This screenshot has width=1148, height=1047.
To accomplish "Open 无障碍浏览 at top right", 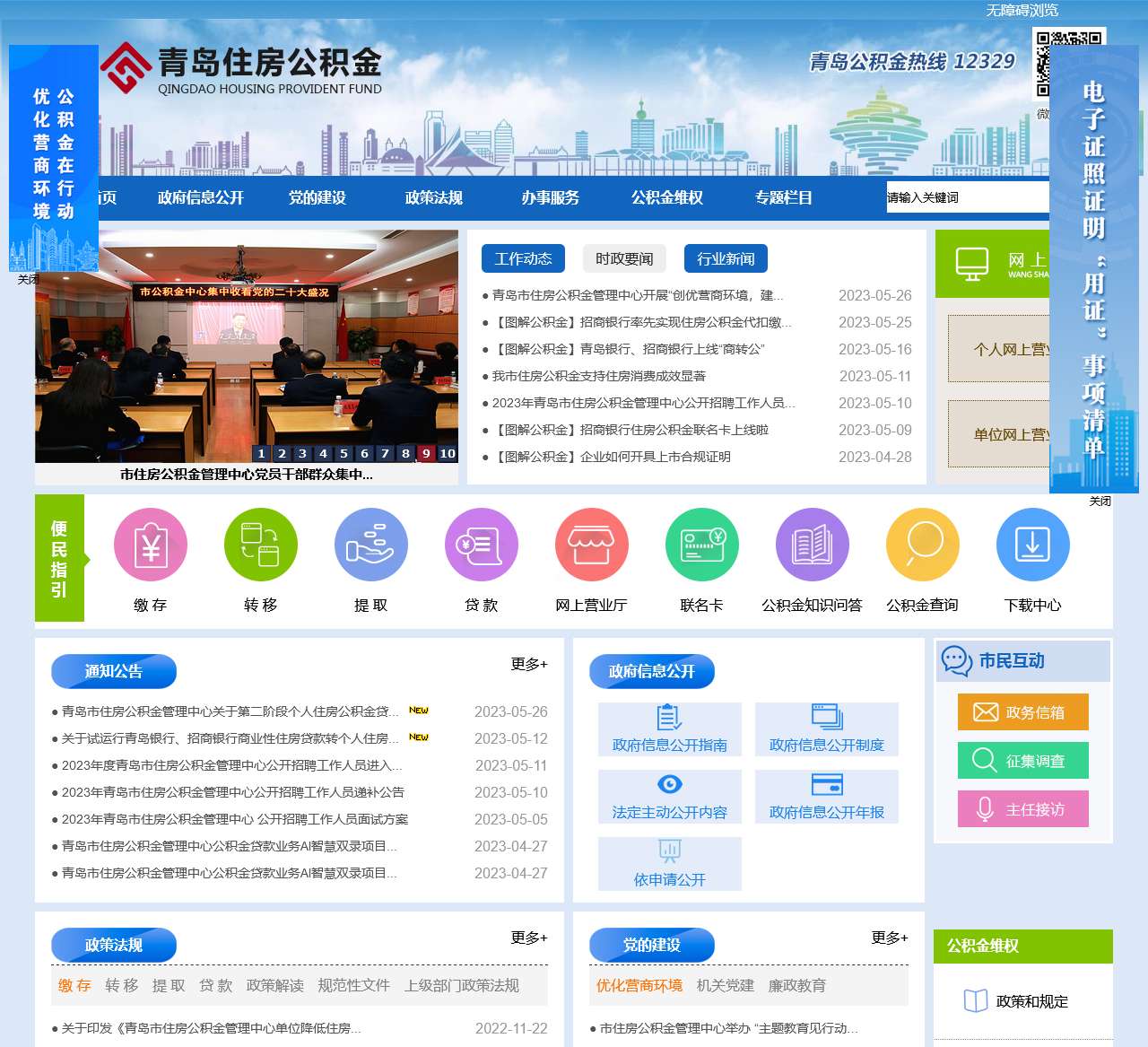I will click(1022, 11).
